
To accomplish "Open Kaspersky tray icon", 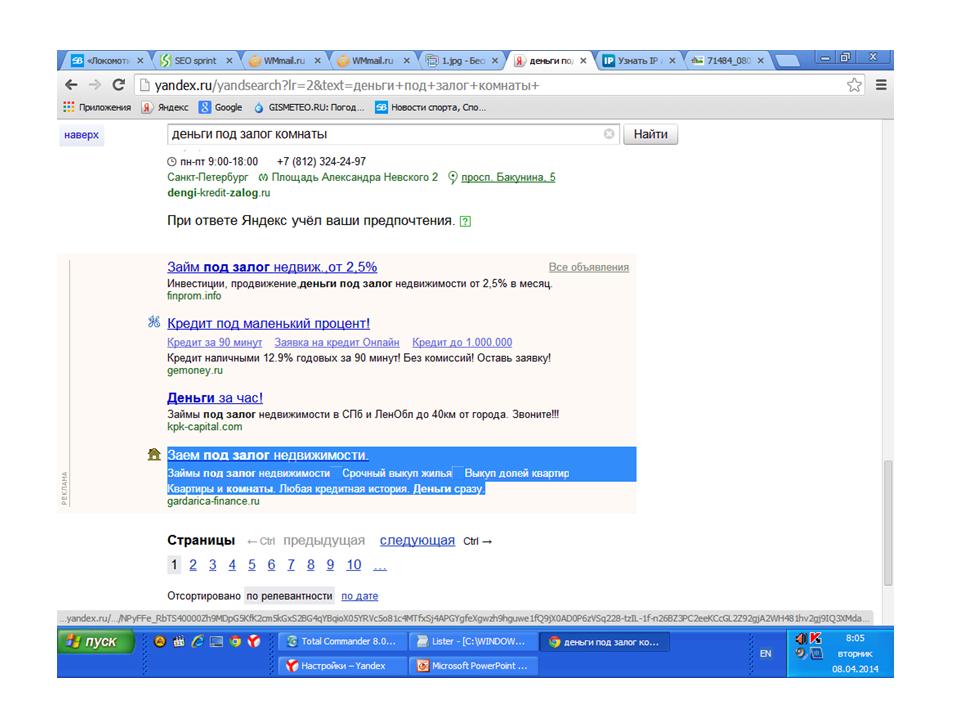I will tap(816, 639).
